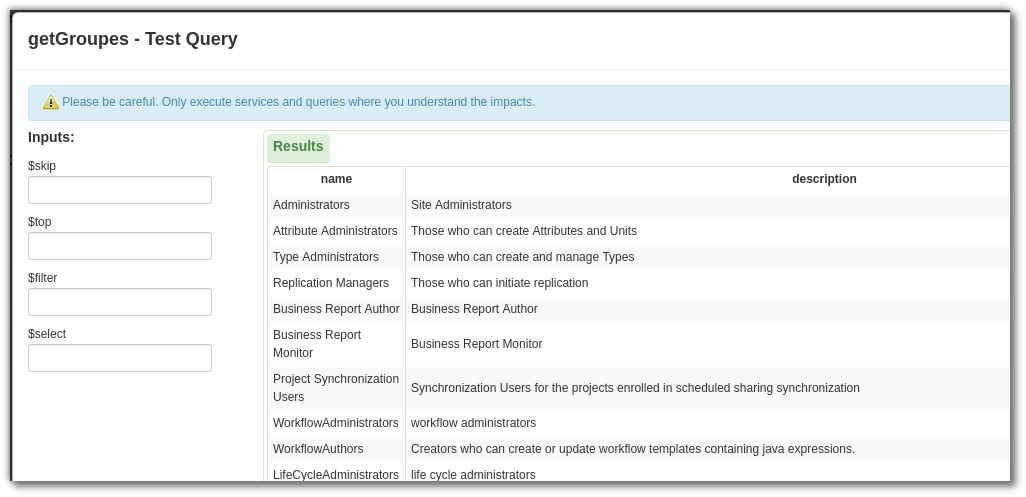Click the LifeCycleAdministrators name cell
The image size is (1026, 497).
[x=336, y=475]
